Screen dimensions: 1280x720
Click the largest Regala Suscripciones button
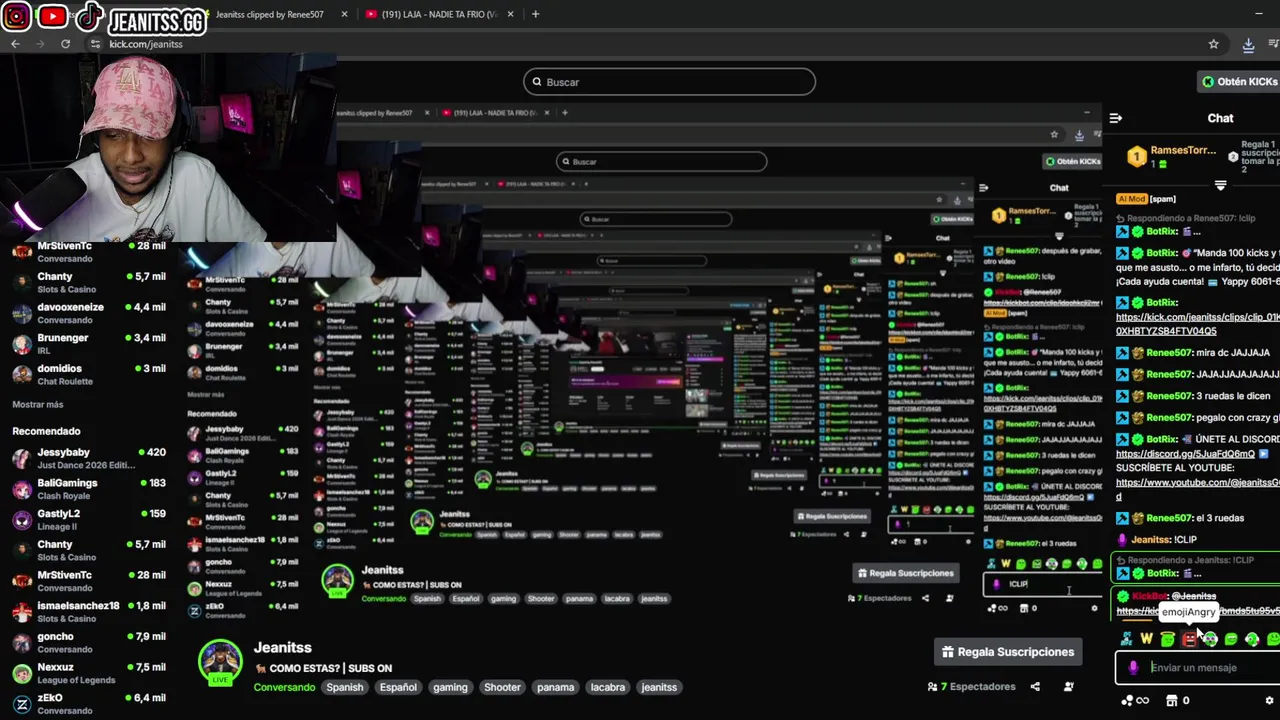click(1008, 652)
